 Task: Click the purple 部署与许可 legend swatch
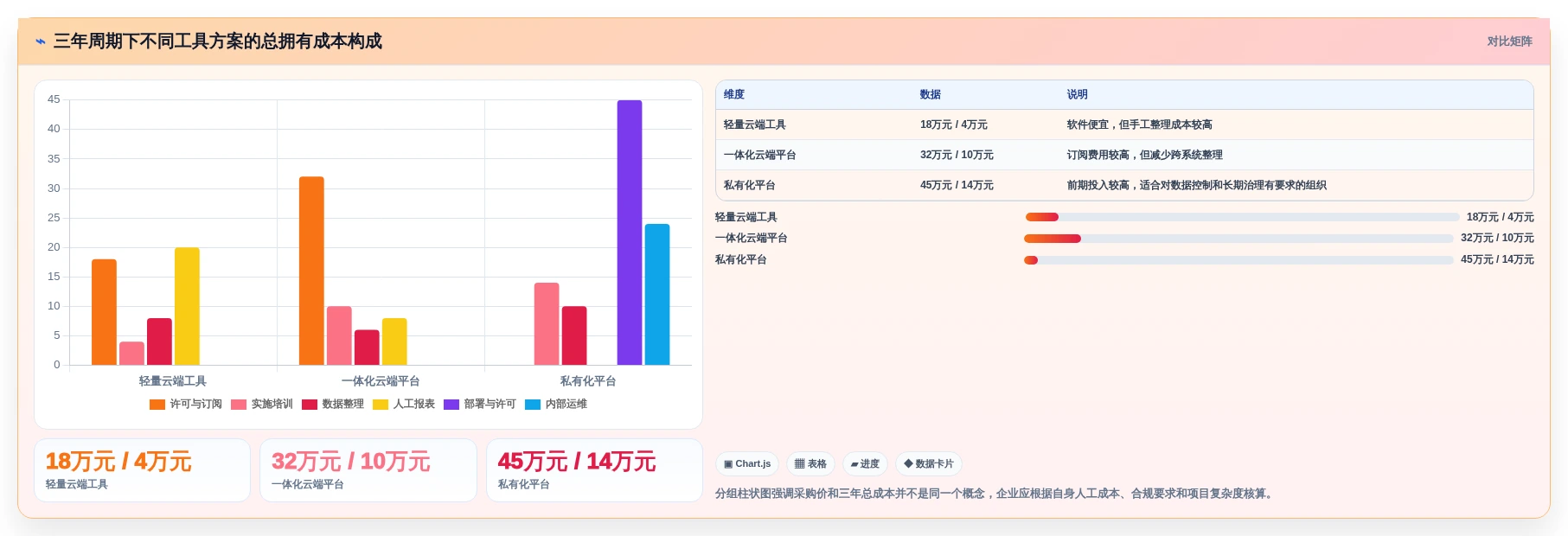(451, 404)
